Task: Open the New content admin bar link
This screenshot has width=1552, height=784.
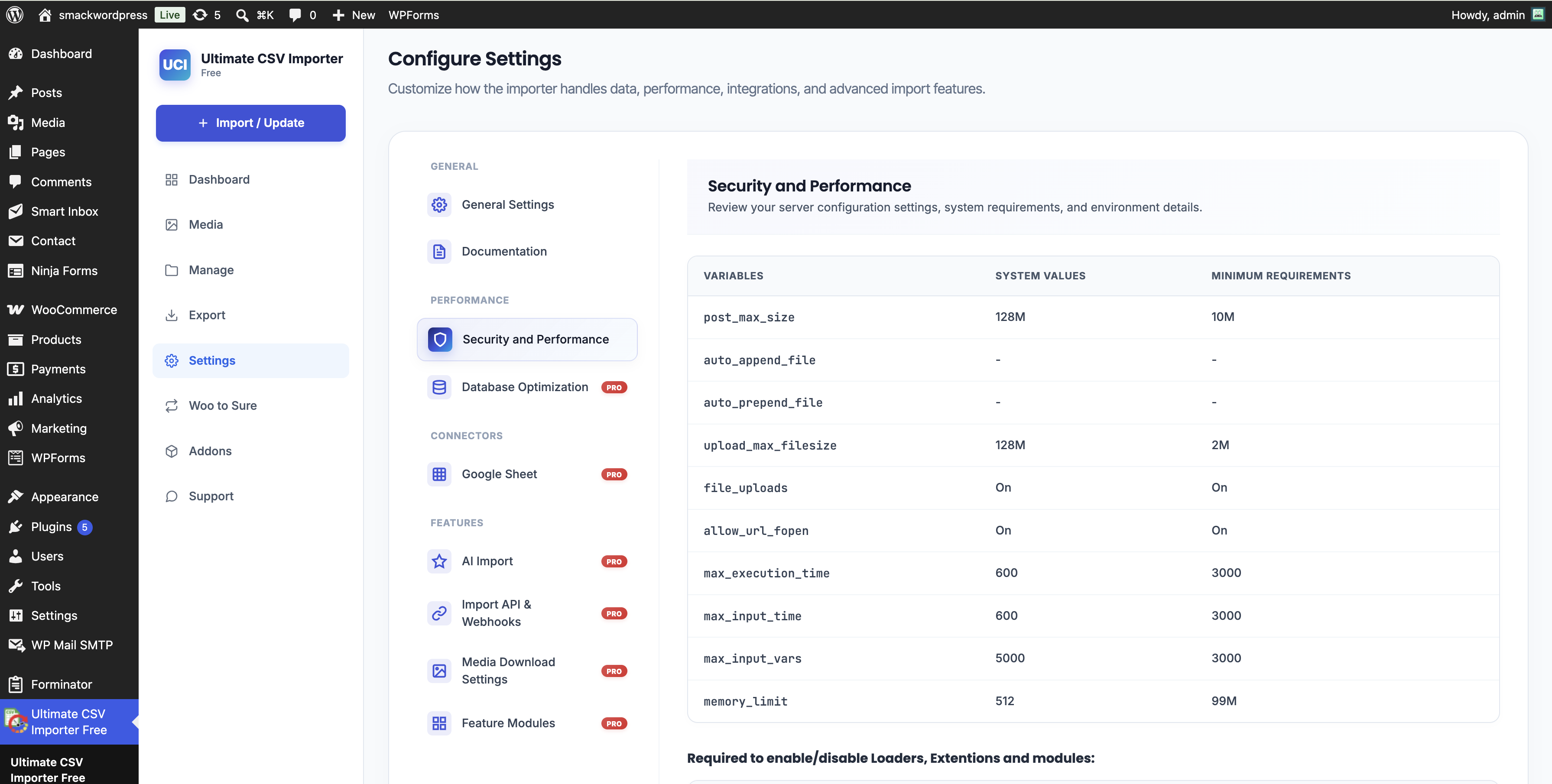Action: pos(354,14)
